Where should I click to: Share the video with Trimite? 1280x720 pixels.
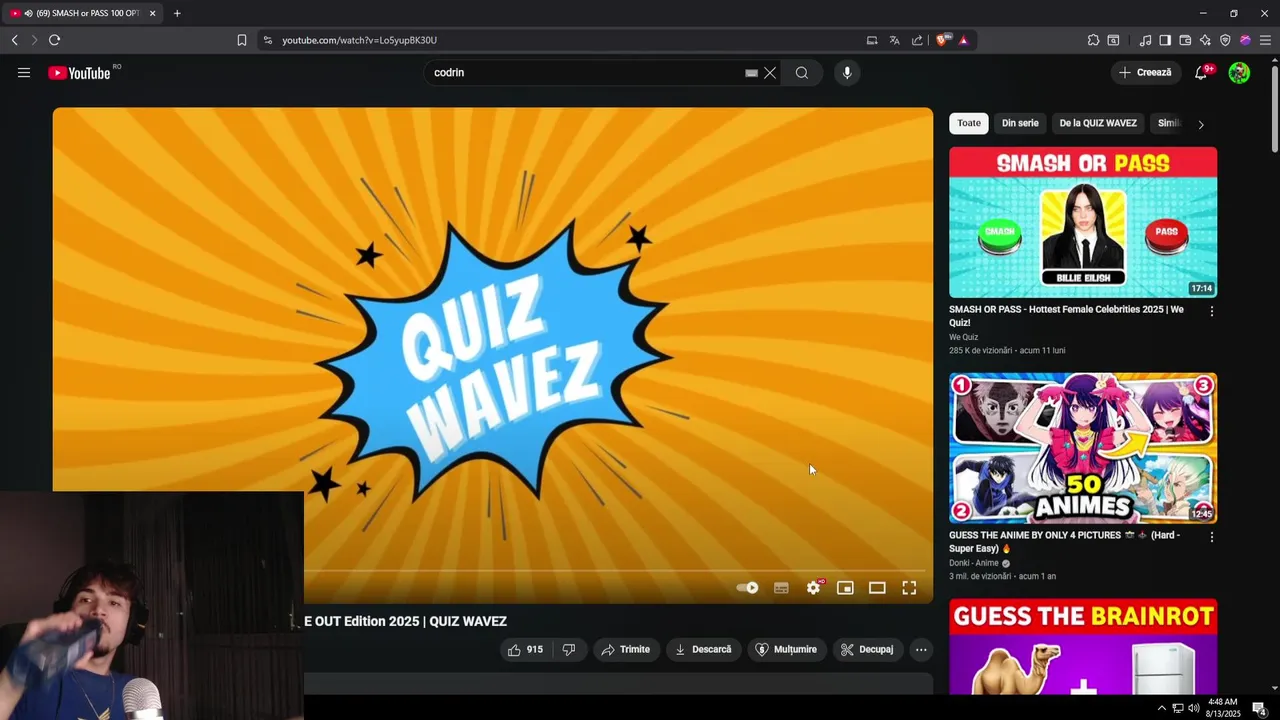click(x=626, y=650)
